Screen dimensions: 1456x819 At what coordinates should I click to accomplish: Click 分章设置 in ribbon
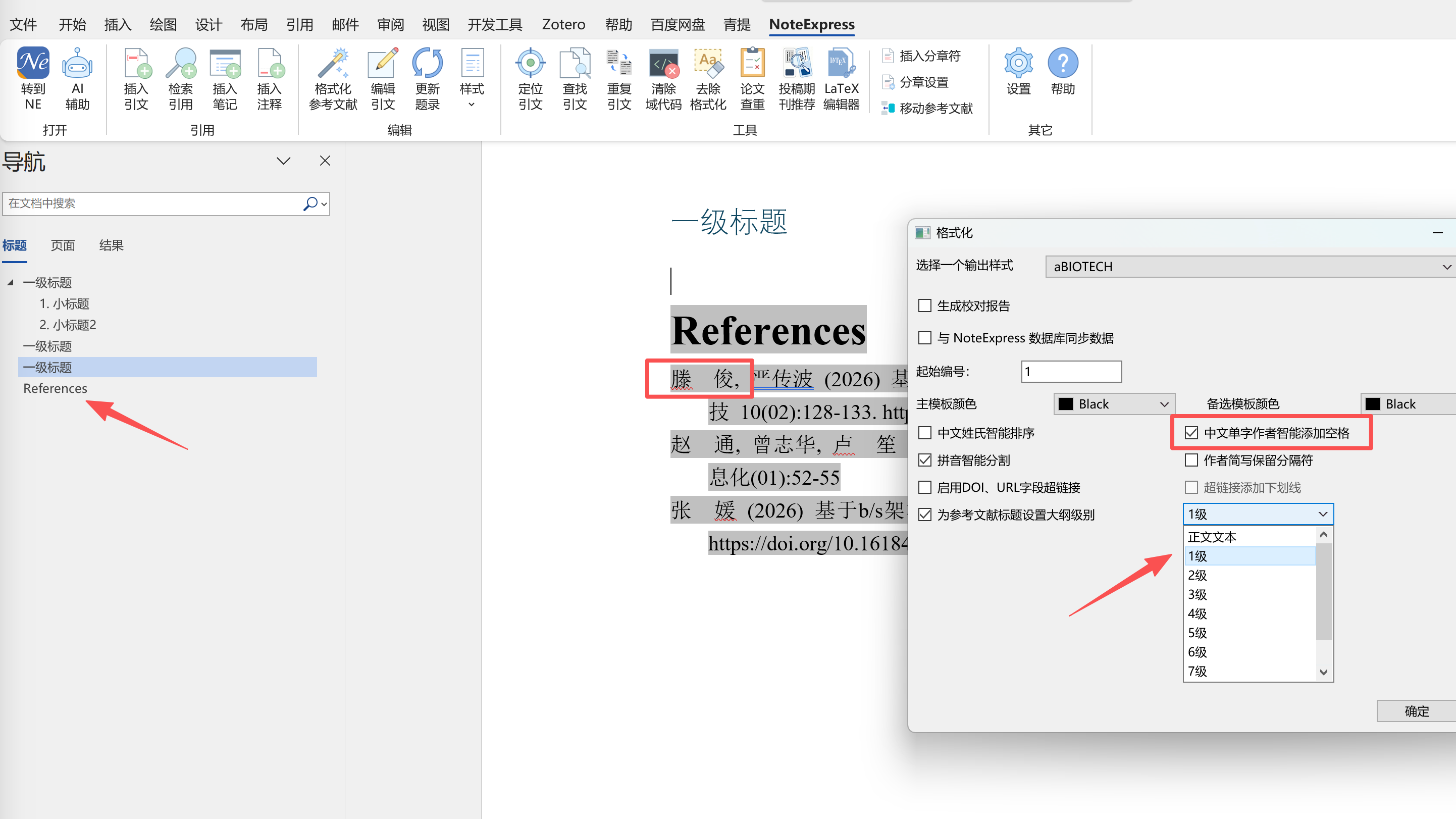tap(915, 82)
